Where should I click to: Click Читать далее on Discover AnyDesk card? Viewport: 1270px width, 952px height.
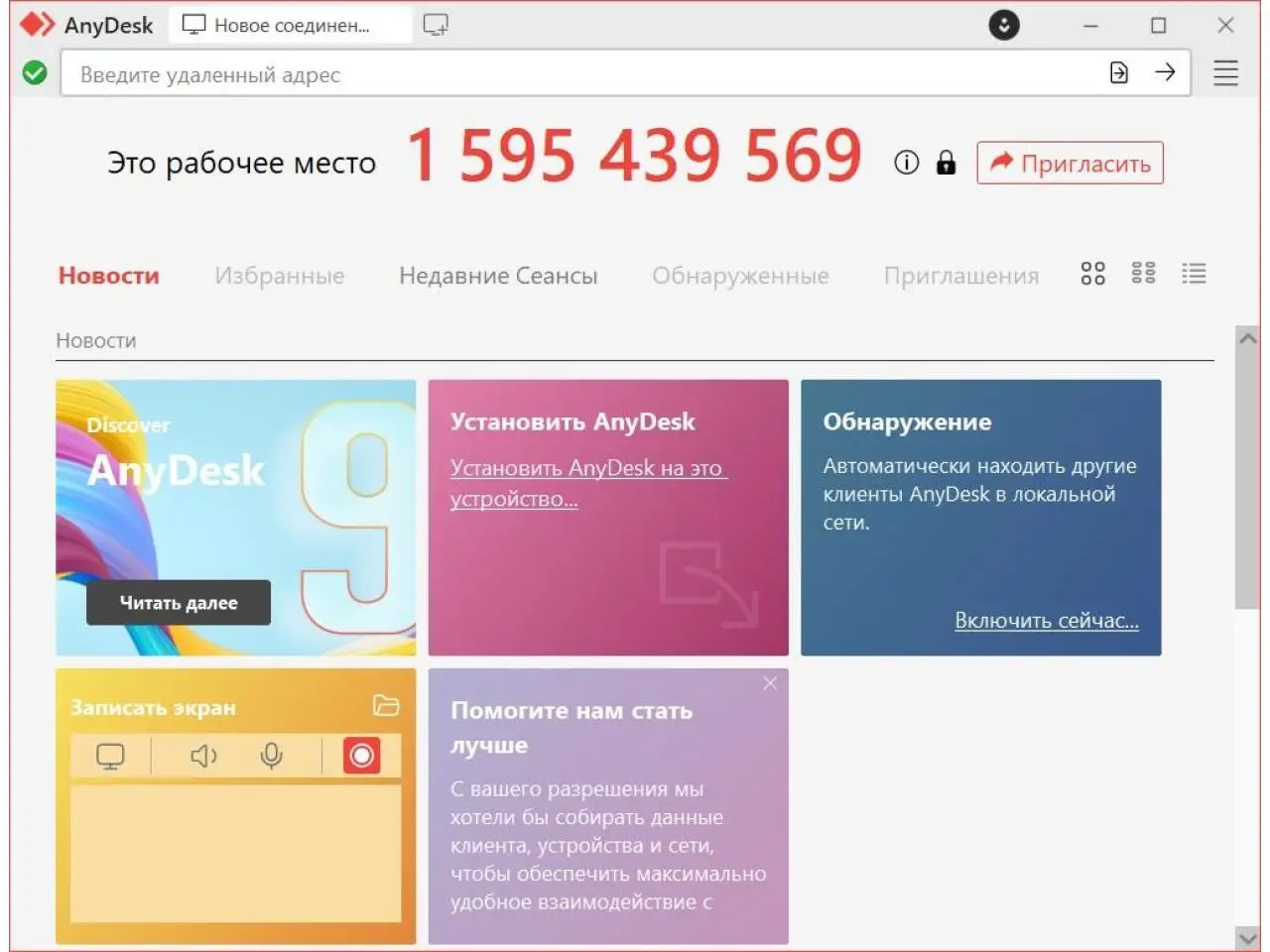point(179,602)
